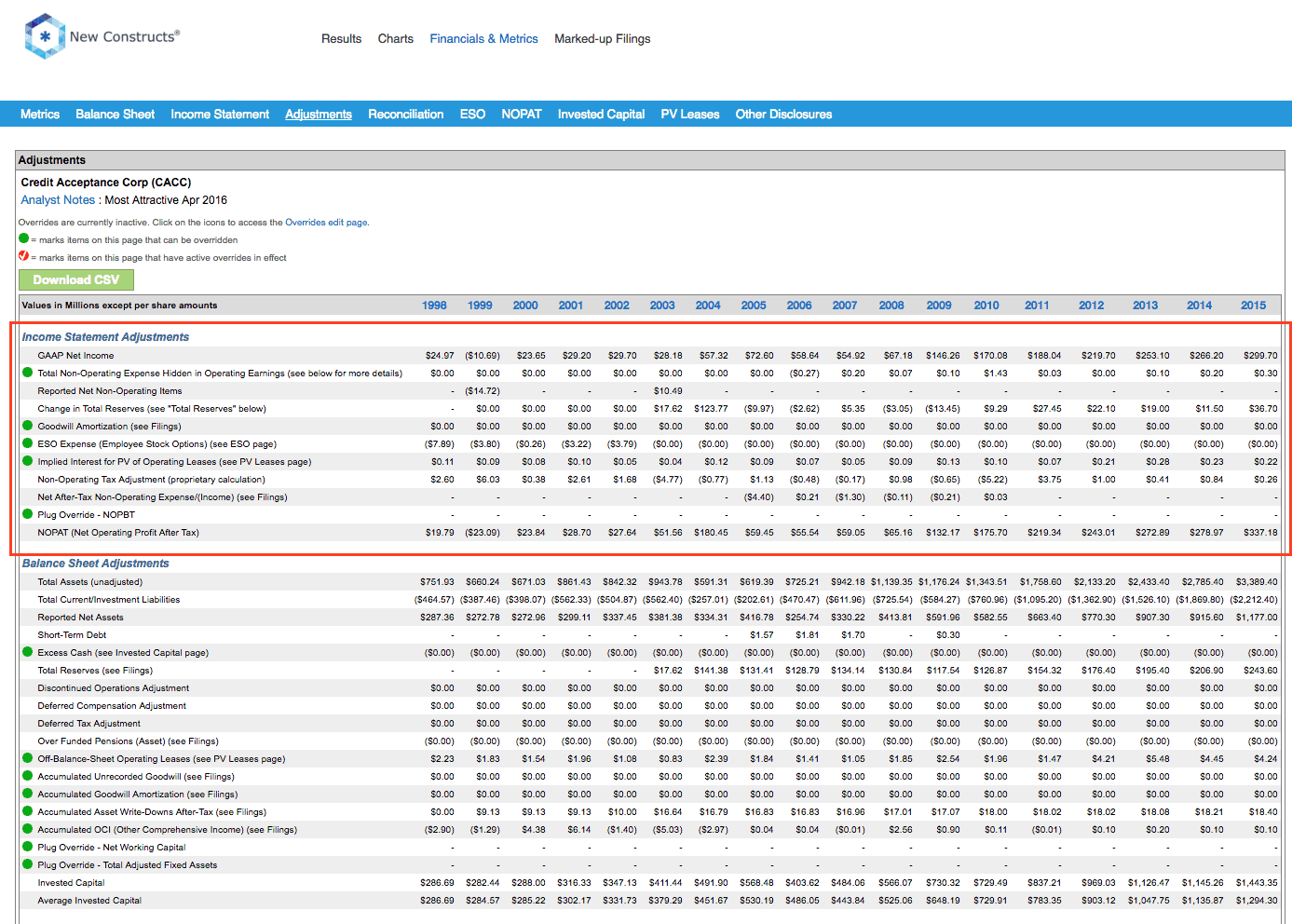Open Financials & Metrics section
The height and width of the screenshot is (924, 1292).
click(483, 39)
